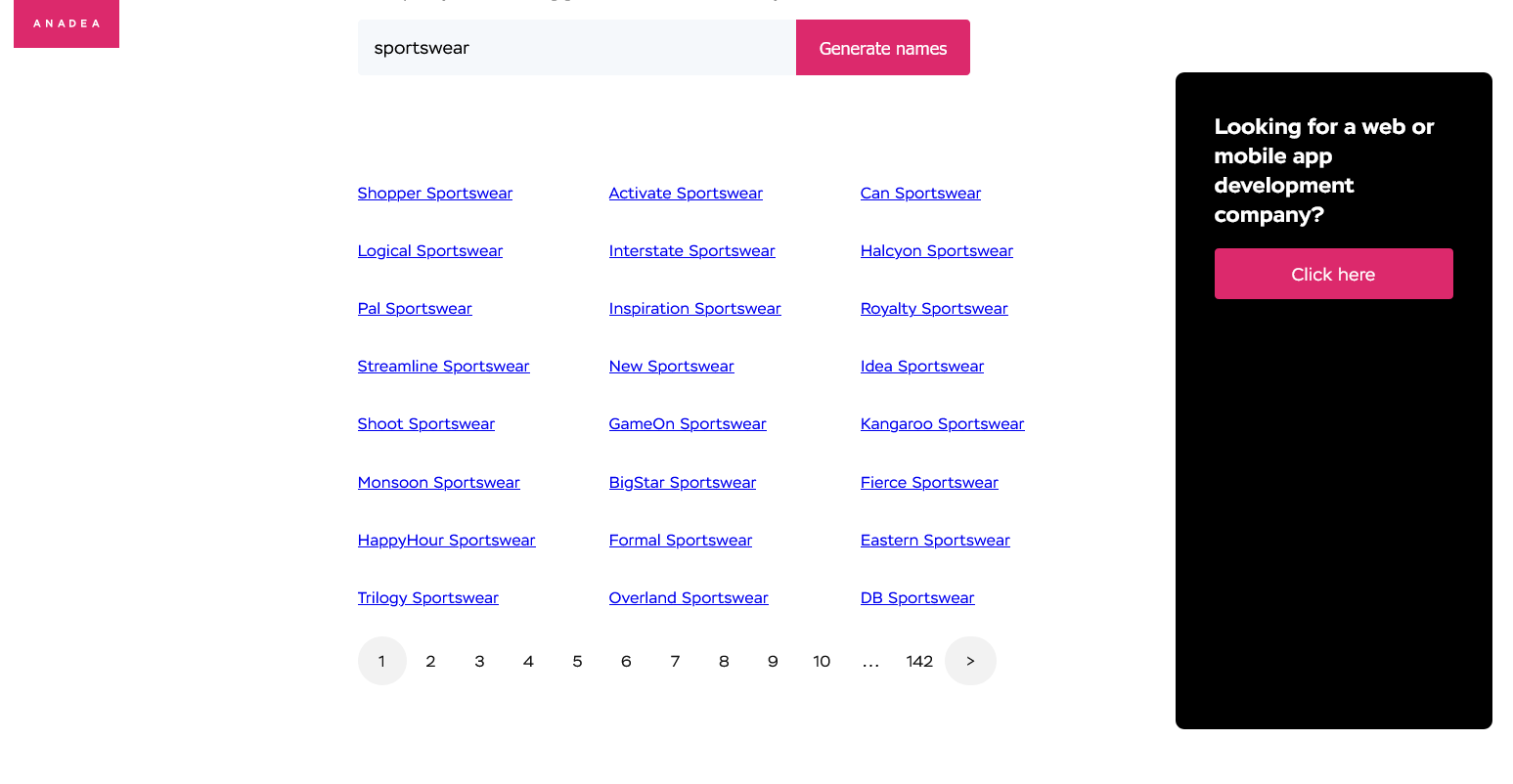Viewport: 1513px width, 784px height.
Task: Go to next page arrow
Action: pos(970,661)
